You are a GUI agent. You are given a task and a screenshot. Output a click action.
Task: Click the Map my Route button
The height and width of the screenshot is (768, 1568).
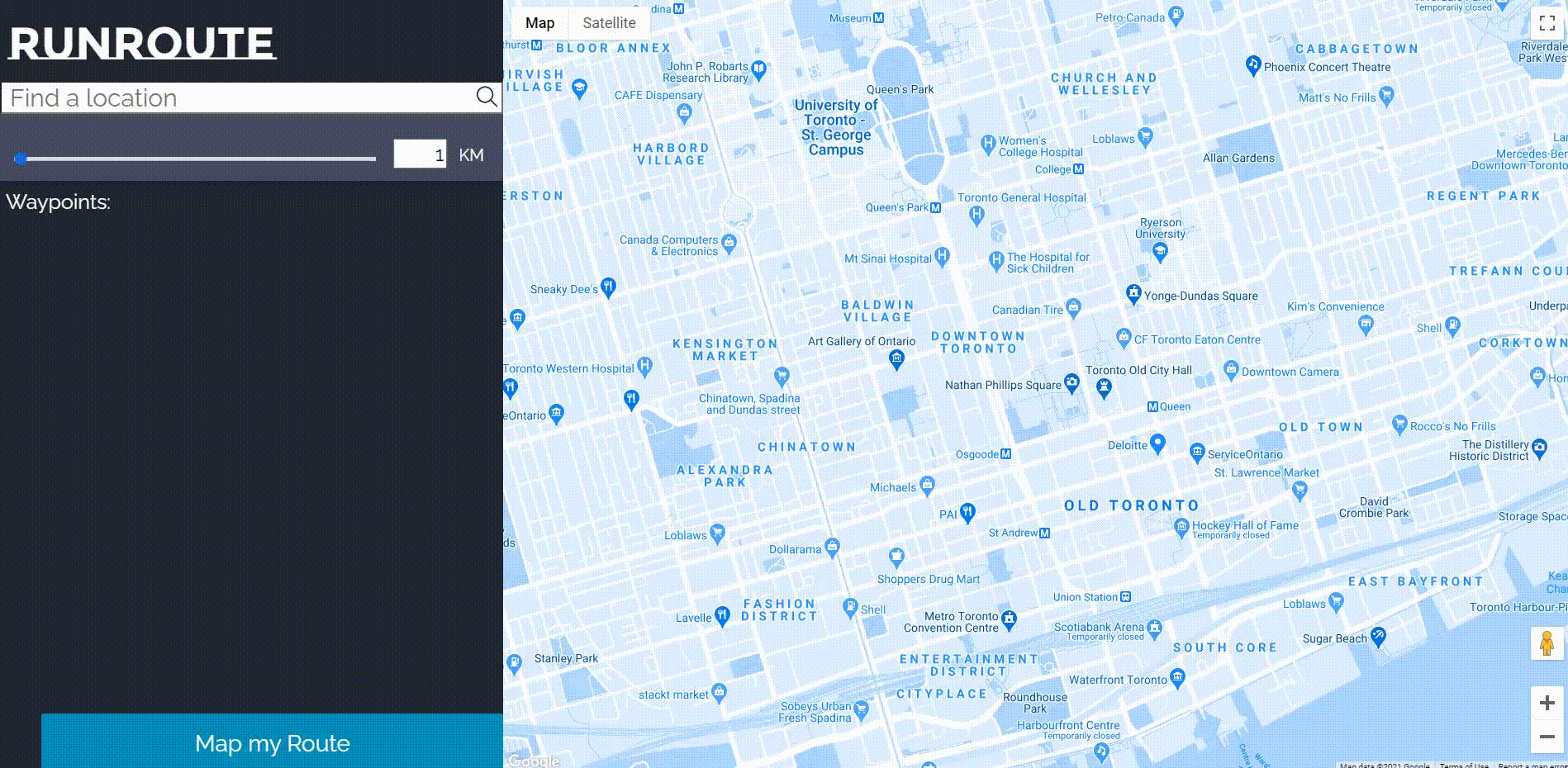click(272, 742)
